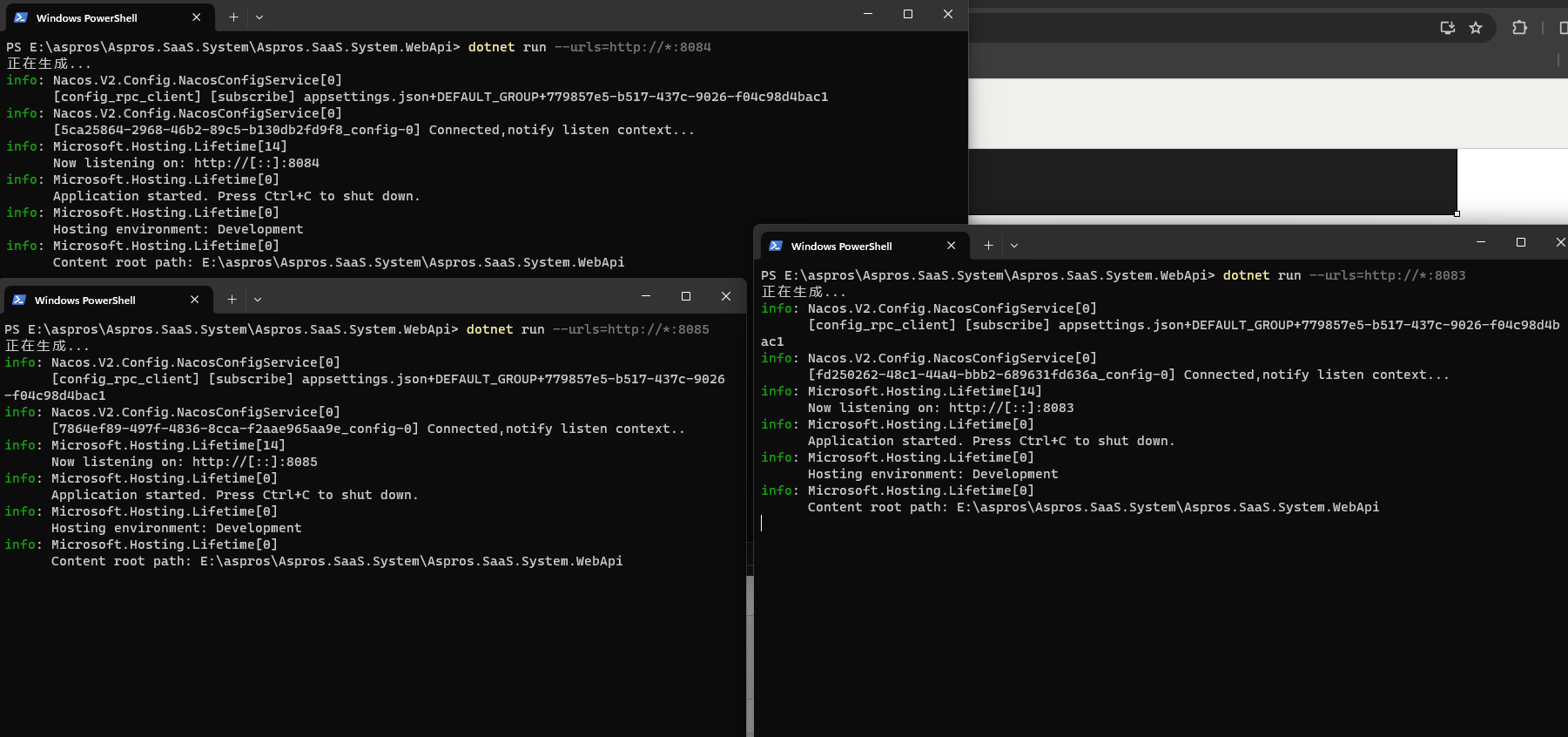Viewport: 1568px width, 737px height.
Task: Click the 7864ef89 config Connected line in 8085 window
Action: click(x=368, y=429)
